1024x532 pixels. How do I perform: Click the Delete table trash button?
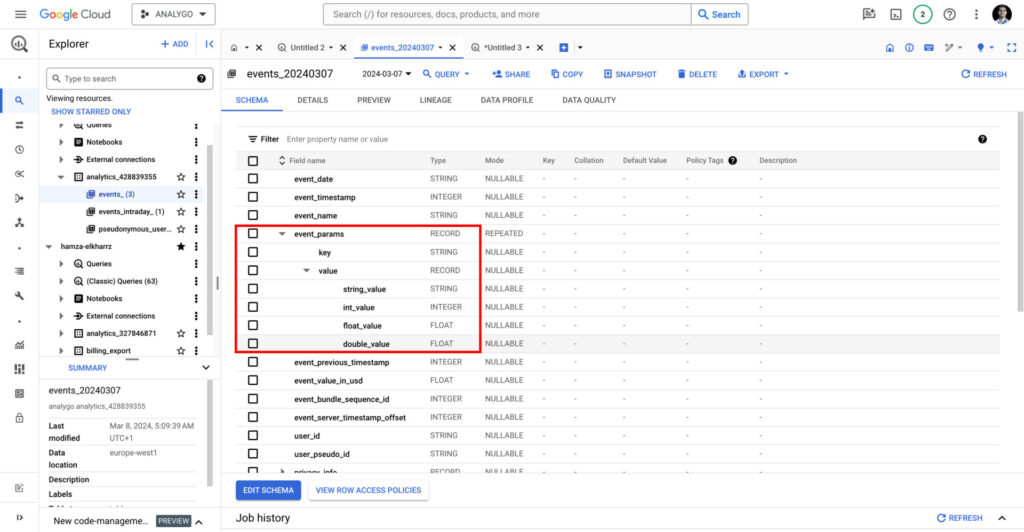697,74
